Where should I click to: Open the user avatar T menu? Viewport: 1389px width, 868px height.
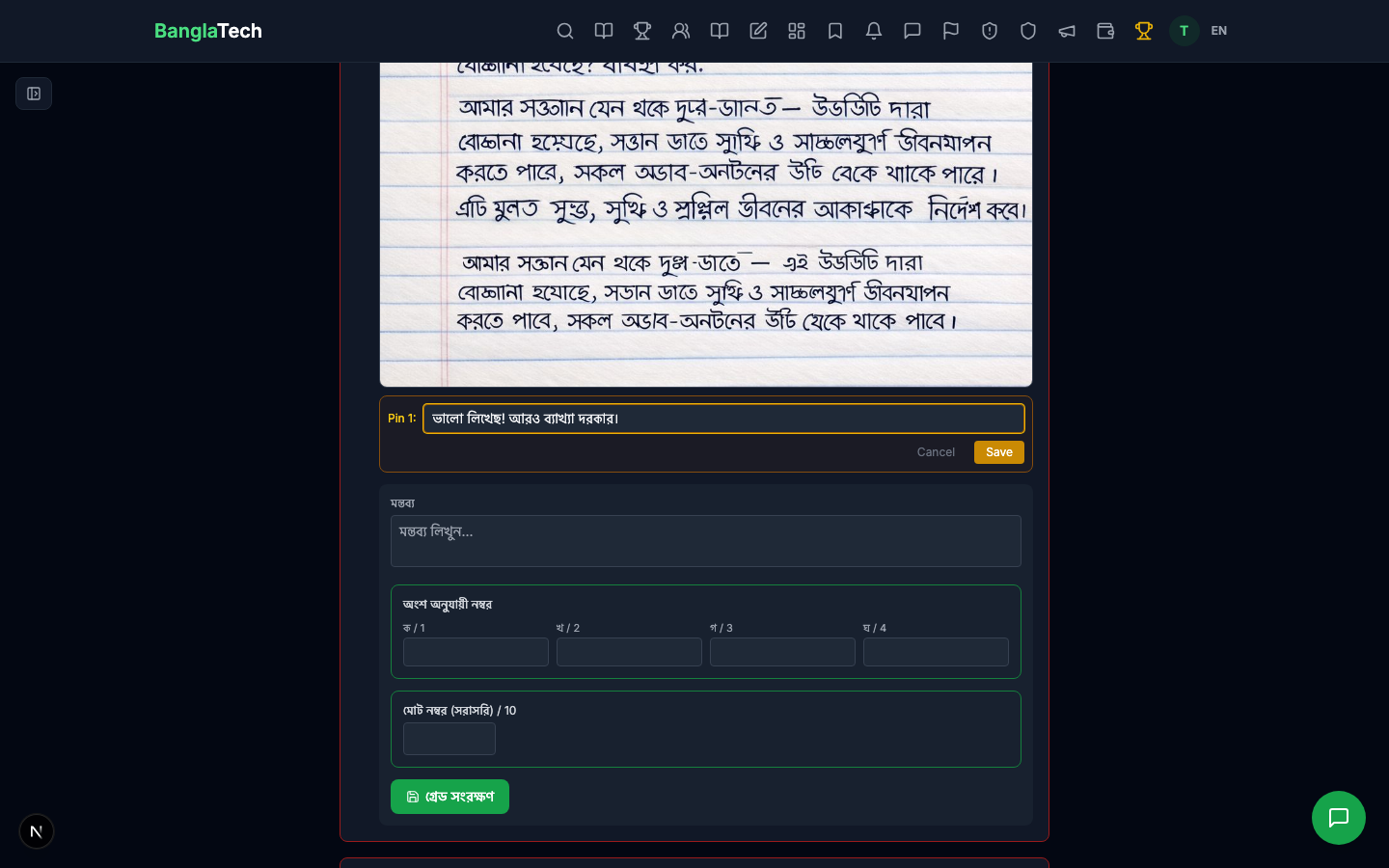tap(1184, 31)
